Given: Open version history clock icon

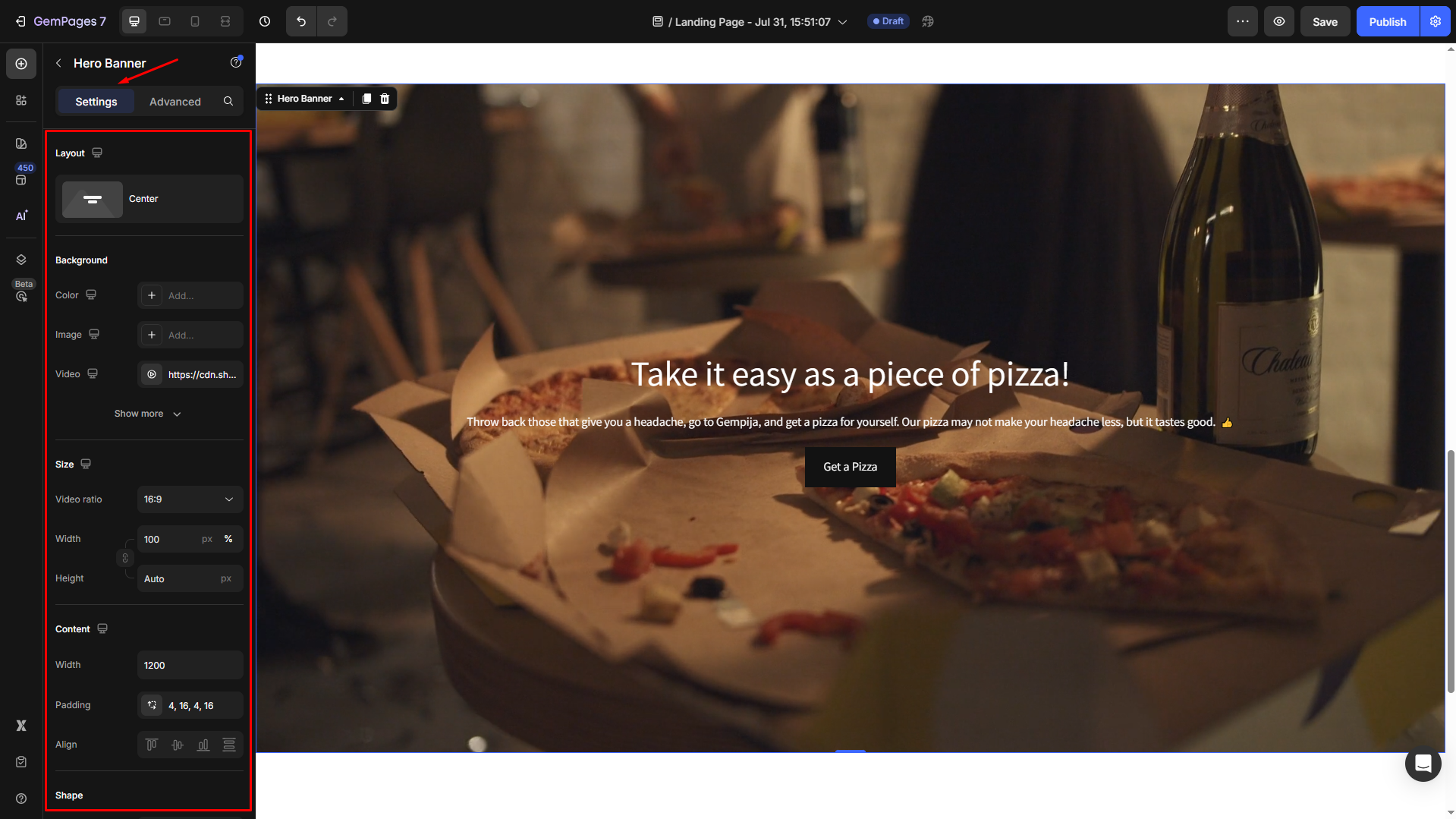Looking at the screenshot, I should (x=265, y=21).
